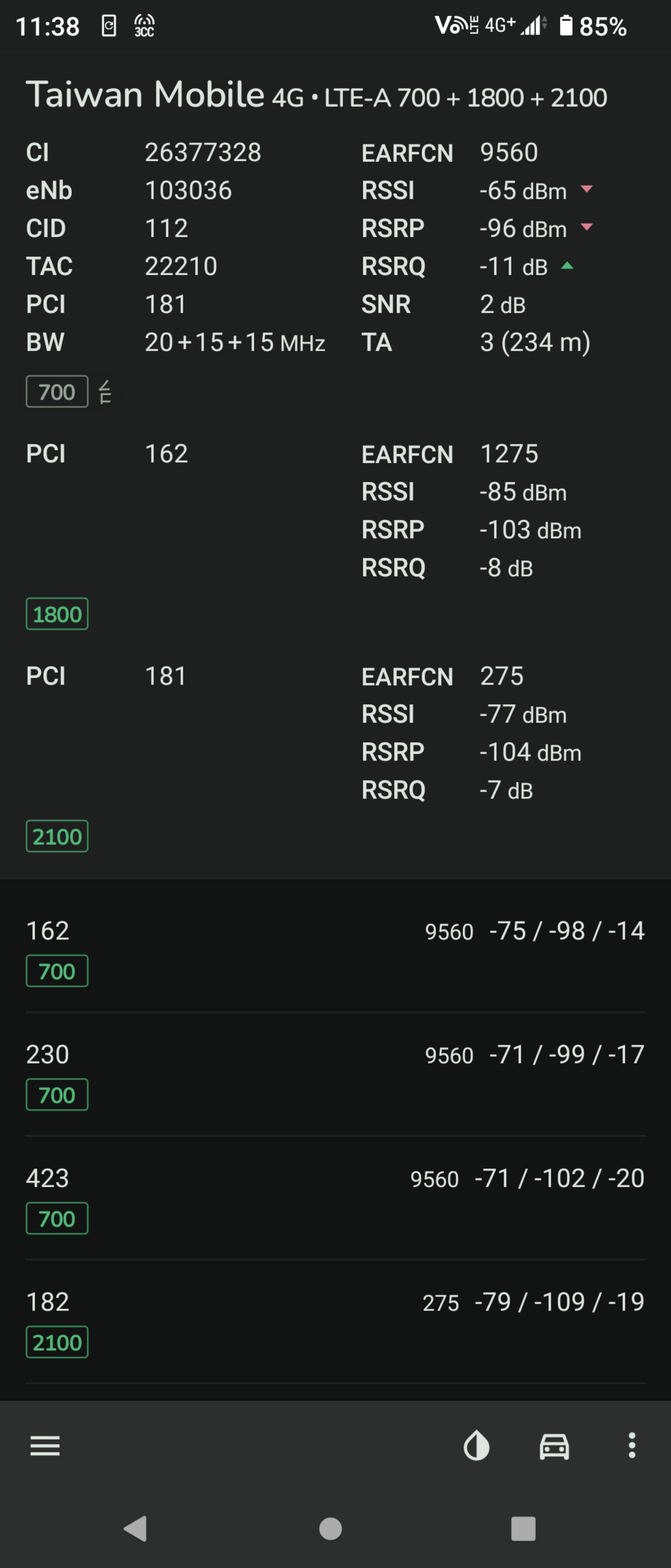Expand neighbor cell 230 row
Image resolution: width=671 pixels, height=1568 pixels.
point(335,1075)
